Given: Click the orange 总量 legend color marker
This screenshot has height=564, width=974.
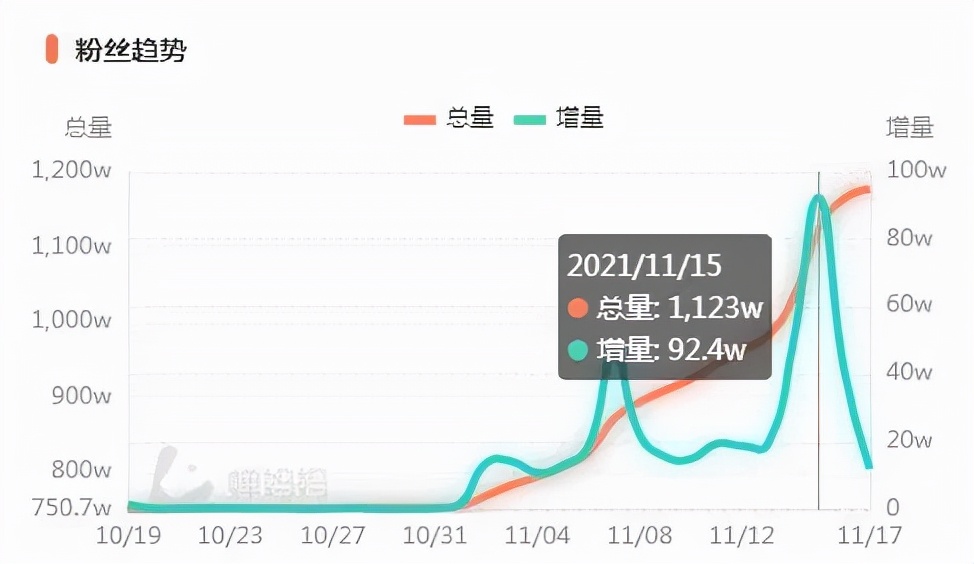Looking at the screenshot, I should (420, 119).
